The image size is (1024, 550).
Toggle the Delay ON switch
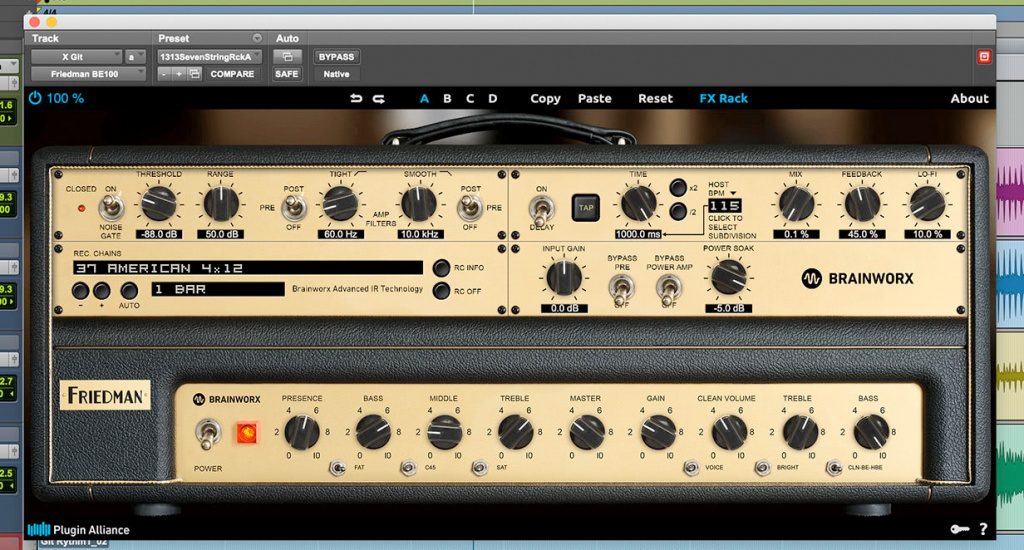click(541, 209)
